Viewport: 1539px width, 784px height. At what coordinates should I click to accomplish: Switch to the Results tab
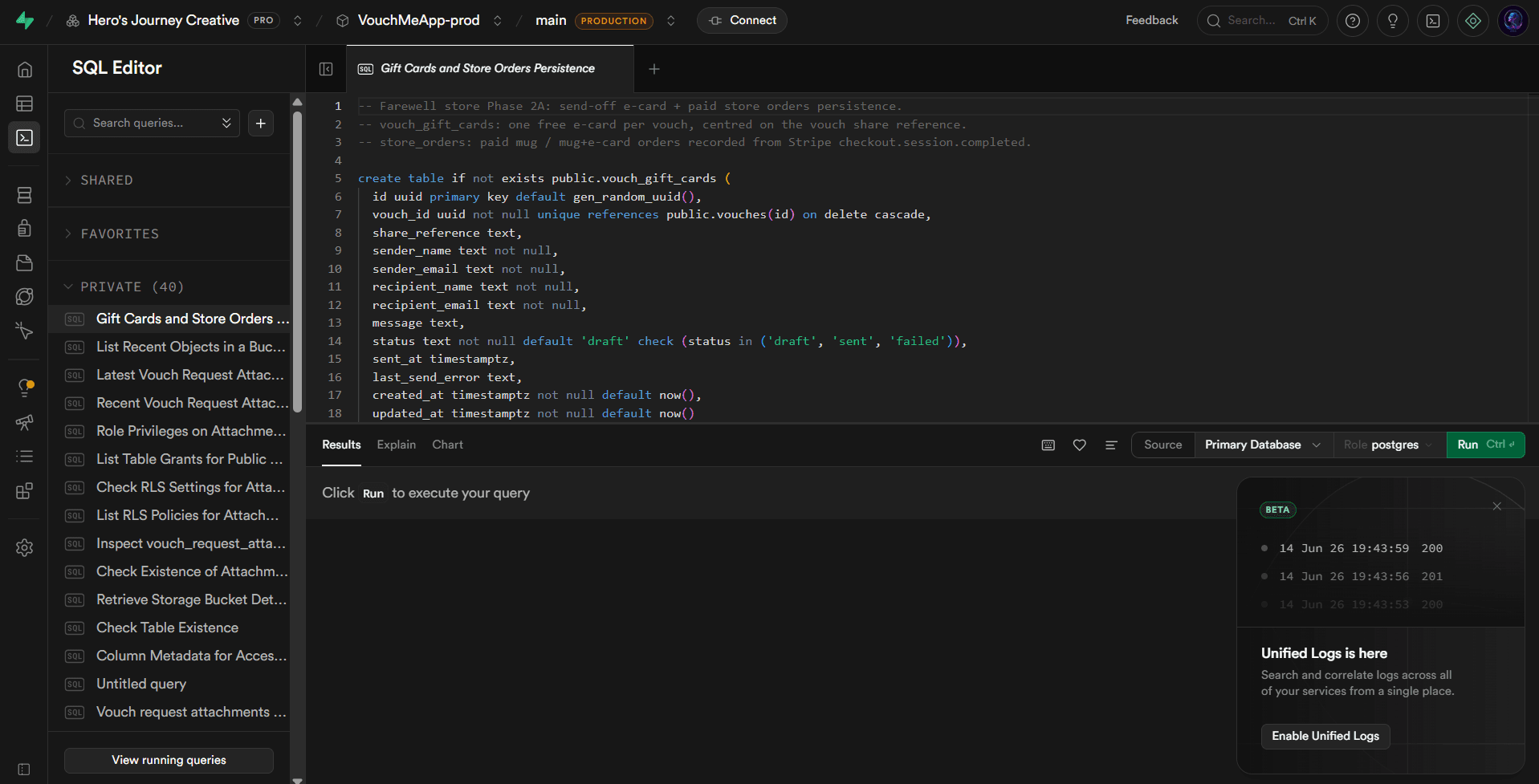[x=341, y=445]
